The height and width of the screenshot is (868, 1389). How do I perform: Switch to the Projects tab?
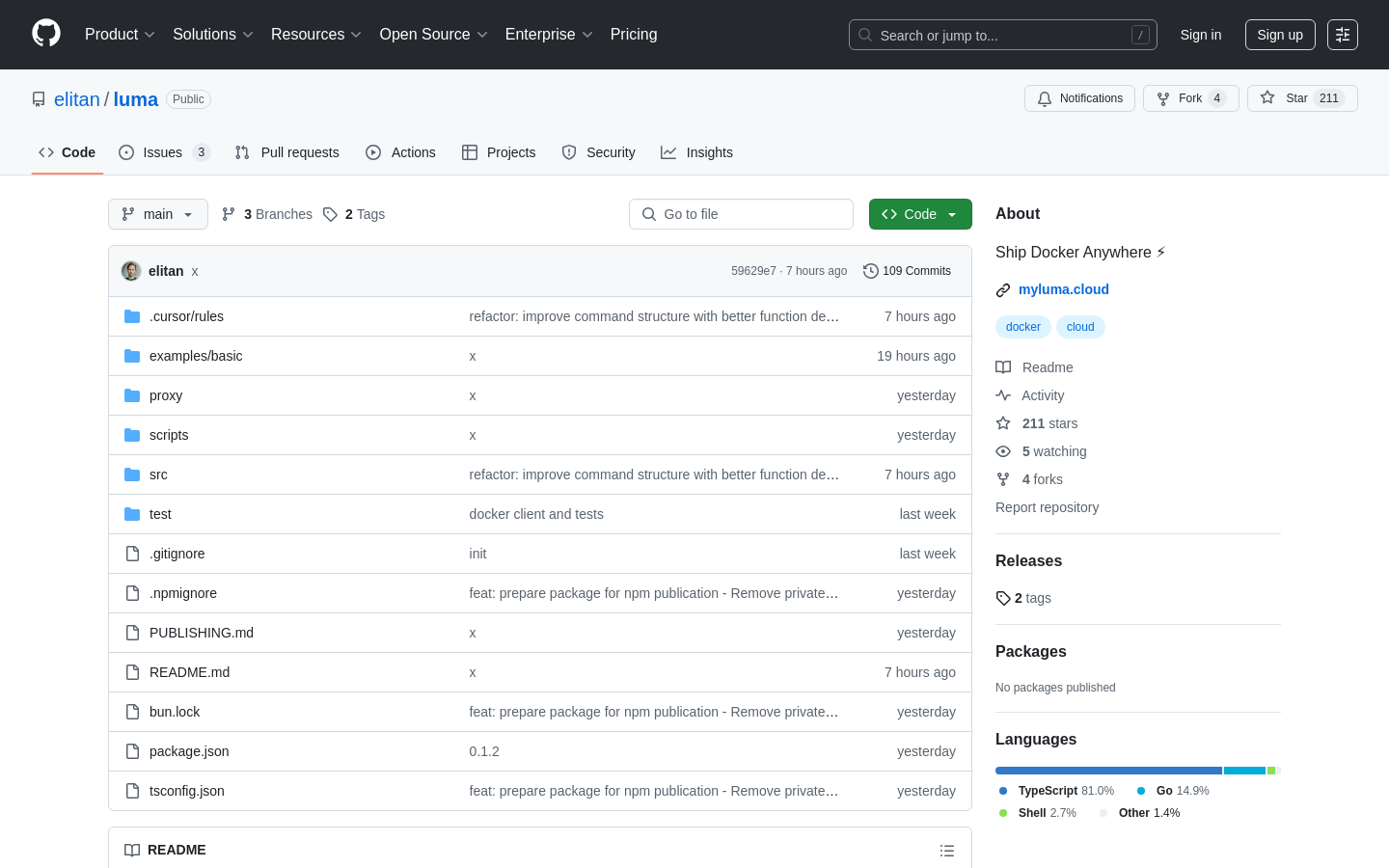tap(499, 152)
